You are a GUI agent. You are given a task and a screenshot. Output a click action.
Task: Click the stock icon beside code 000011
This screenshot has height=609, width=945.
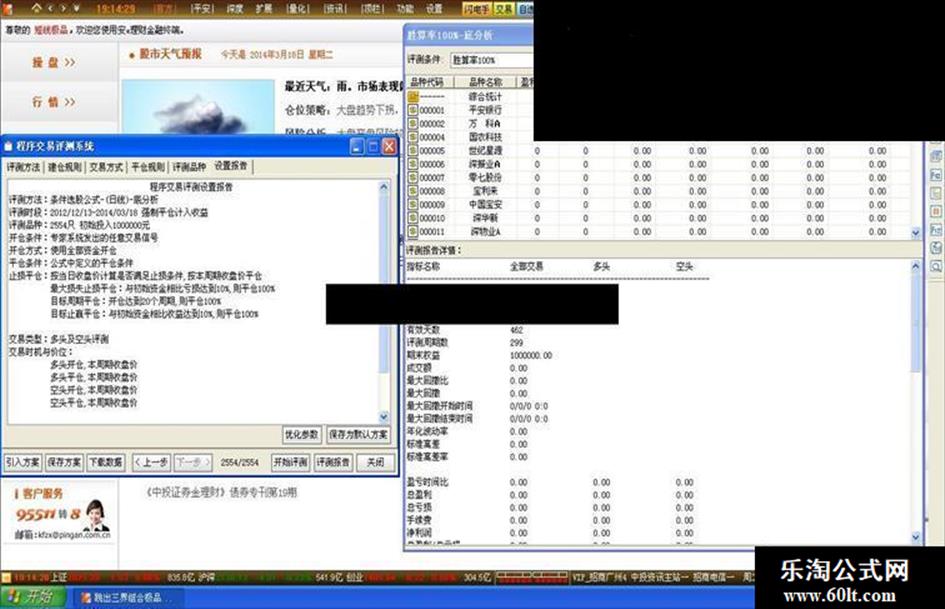tap(413, 231)
